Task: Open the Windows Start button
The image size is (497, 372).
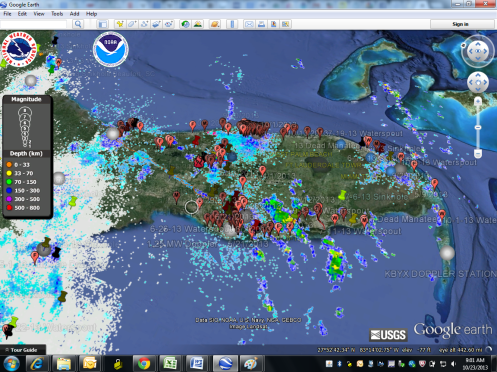Action: coord(11,363)
